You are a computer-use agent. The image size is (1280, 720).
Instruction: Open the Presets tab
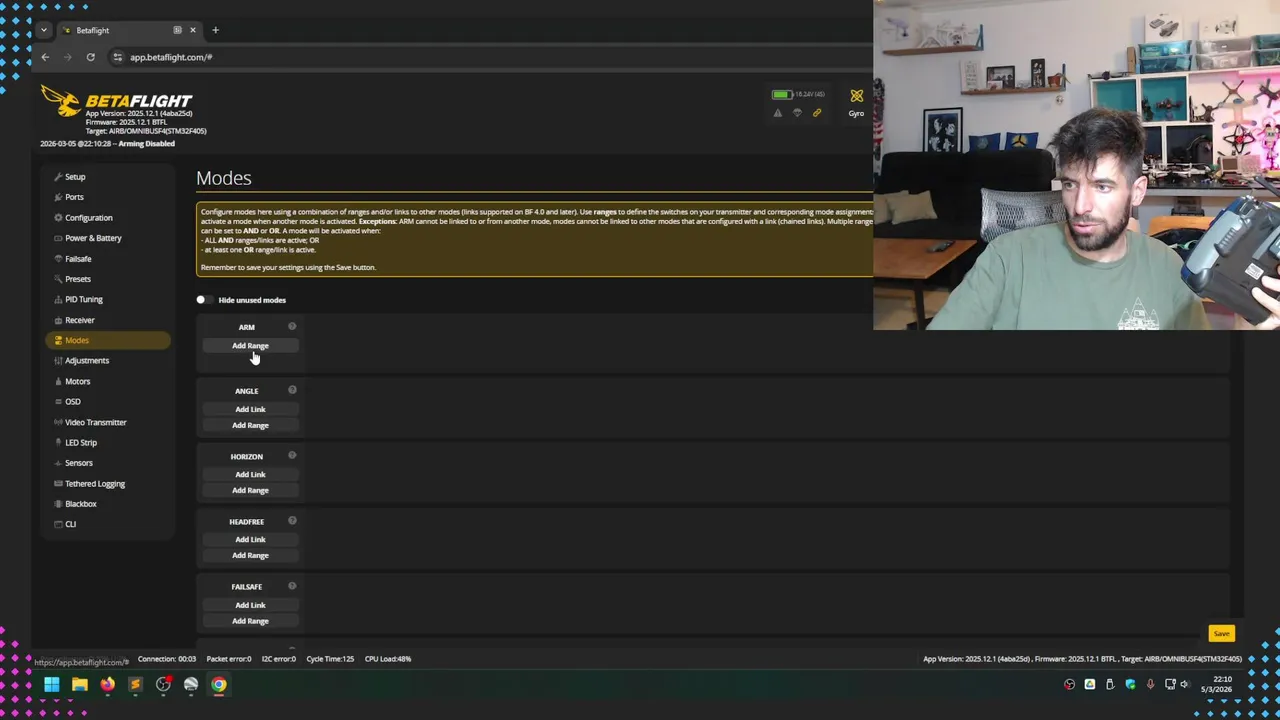tap(107, 279)
